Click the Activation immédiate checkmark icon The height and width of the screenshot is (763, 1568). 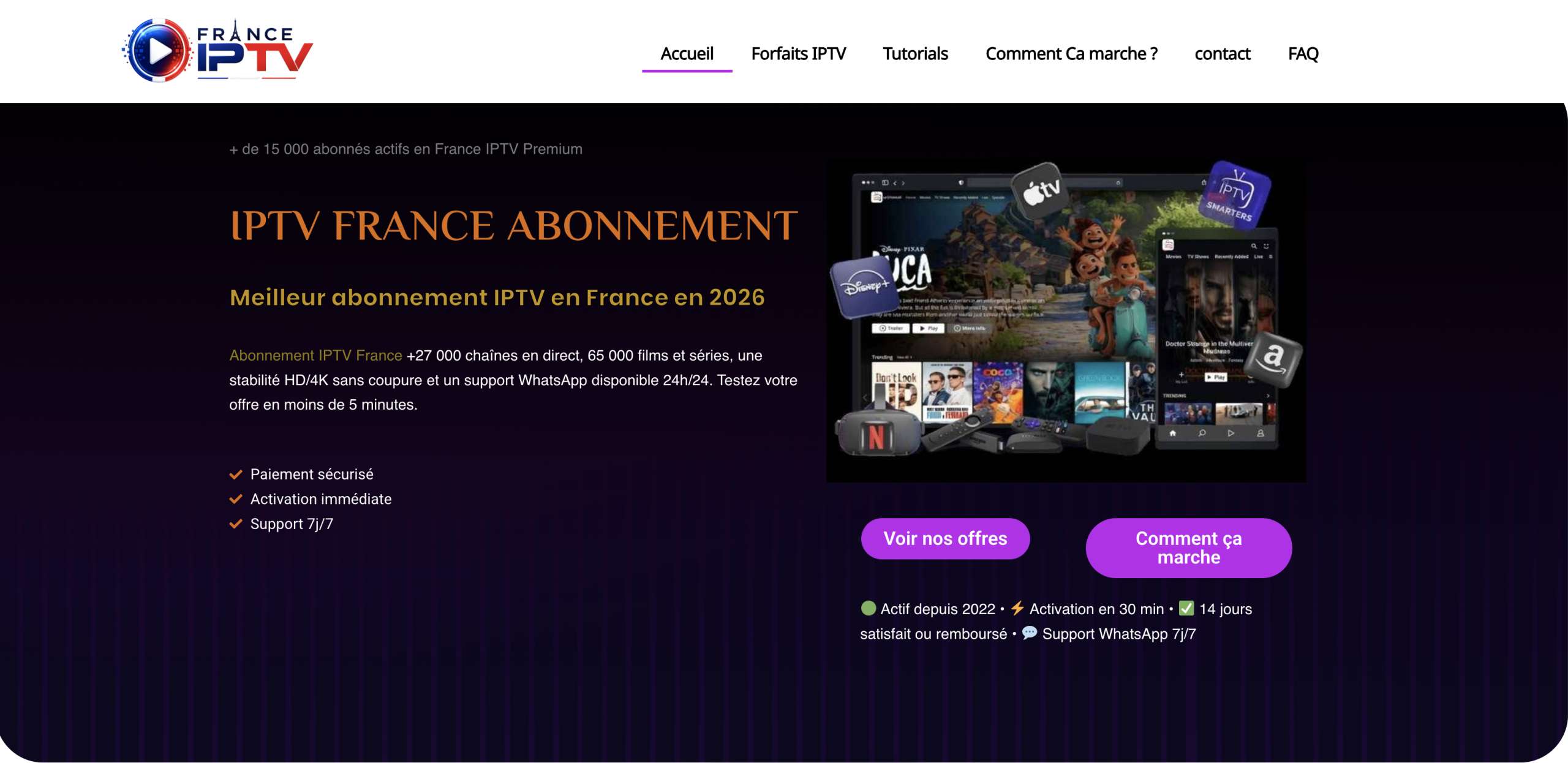click(236, 499)
